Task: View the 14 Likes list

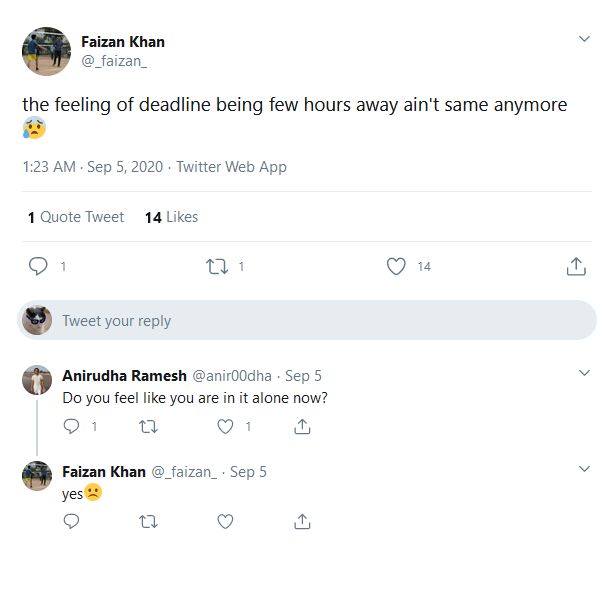Action: click(x=171, y=217)
